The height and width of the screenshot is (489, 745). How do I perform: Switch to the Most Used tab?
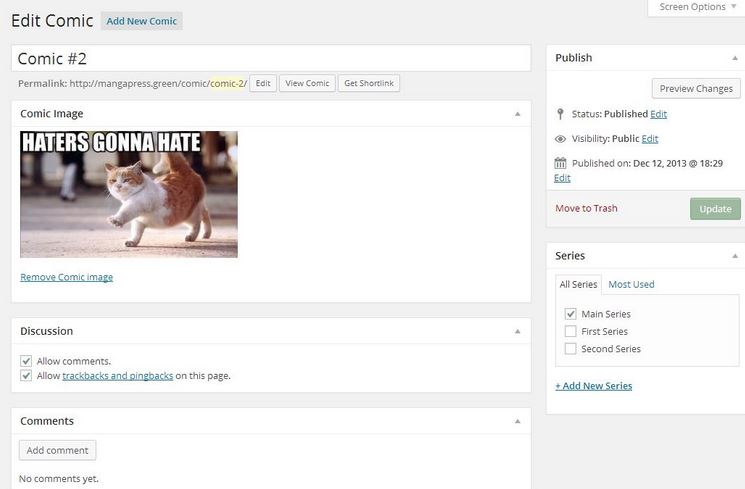(631, 284)
